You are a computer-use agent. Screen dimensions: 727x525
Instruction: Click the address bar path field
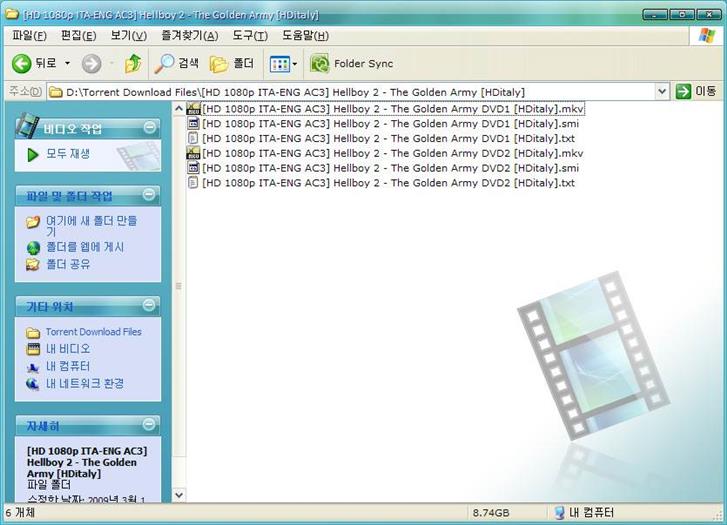point(352,92)
